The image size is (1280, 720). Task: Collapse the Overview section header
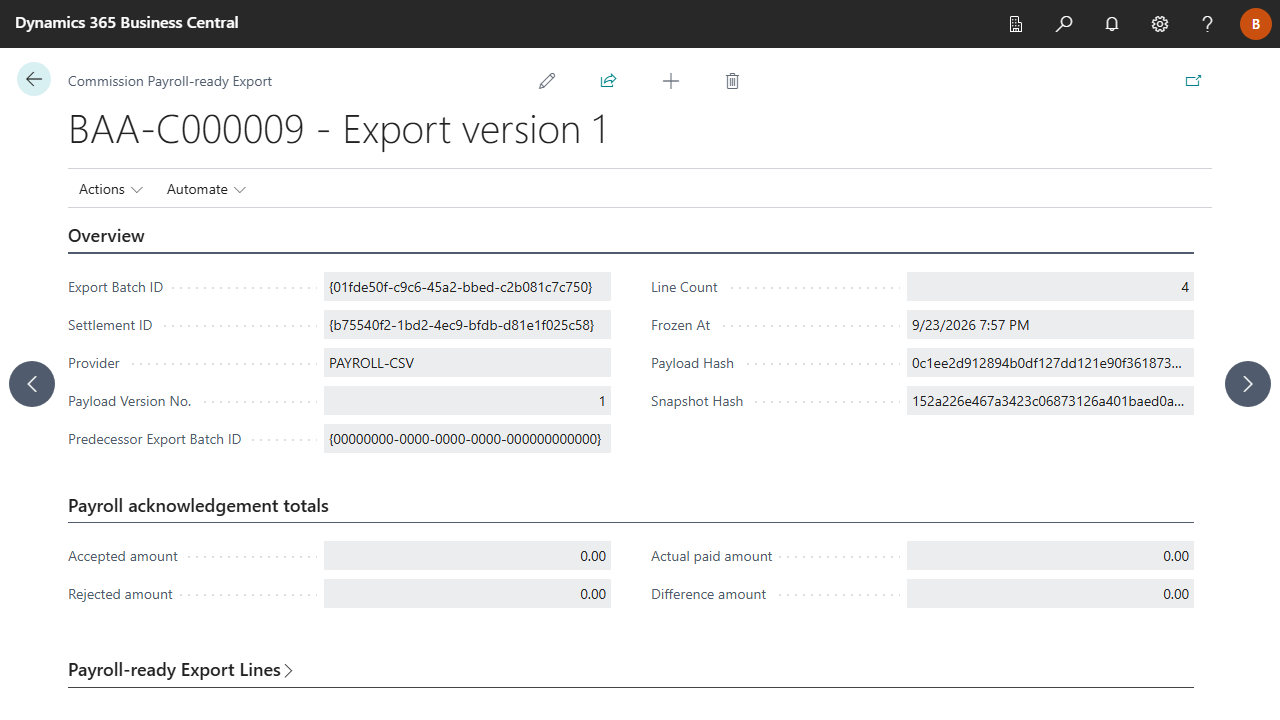(x=106, y=236)
